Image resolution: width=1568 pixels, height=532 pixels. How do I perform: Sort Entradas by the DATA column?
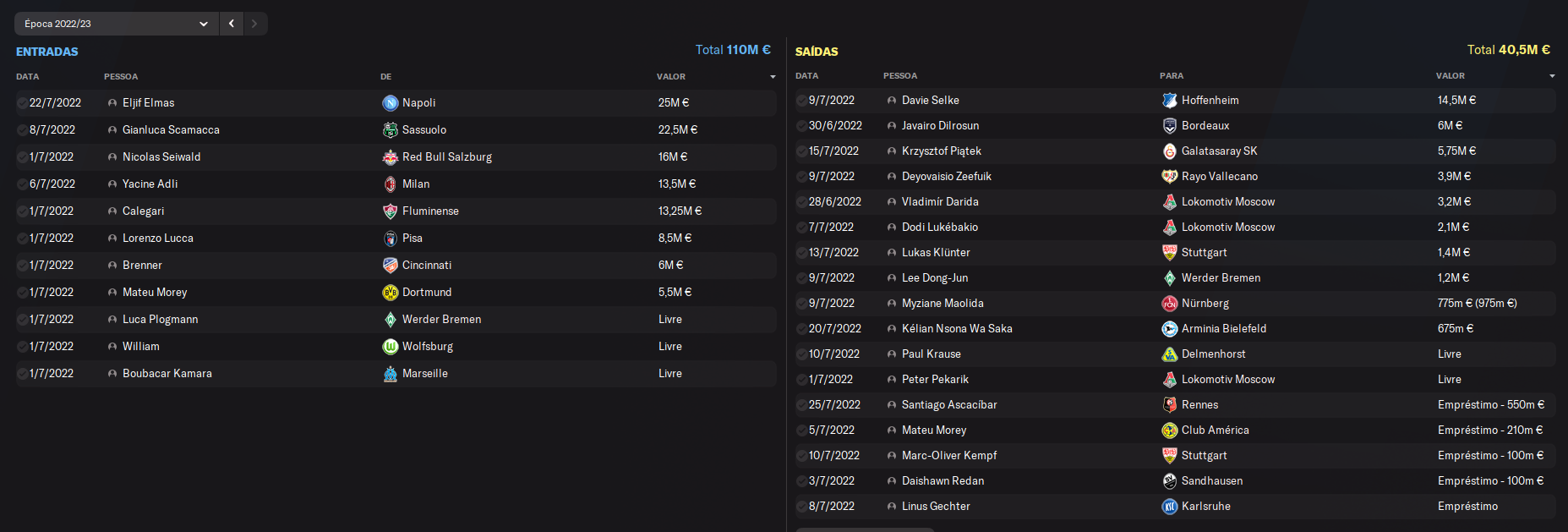[x=28, y=77]
